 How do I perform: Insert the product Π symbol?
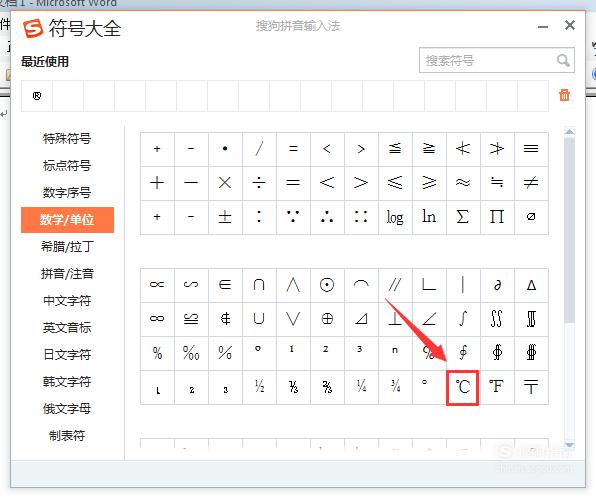(x=497, y=217)
